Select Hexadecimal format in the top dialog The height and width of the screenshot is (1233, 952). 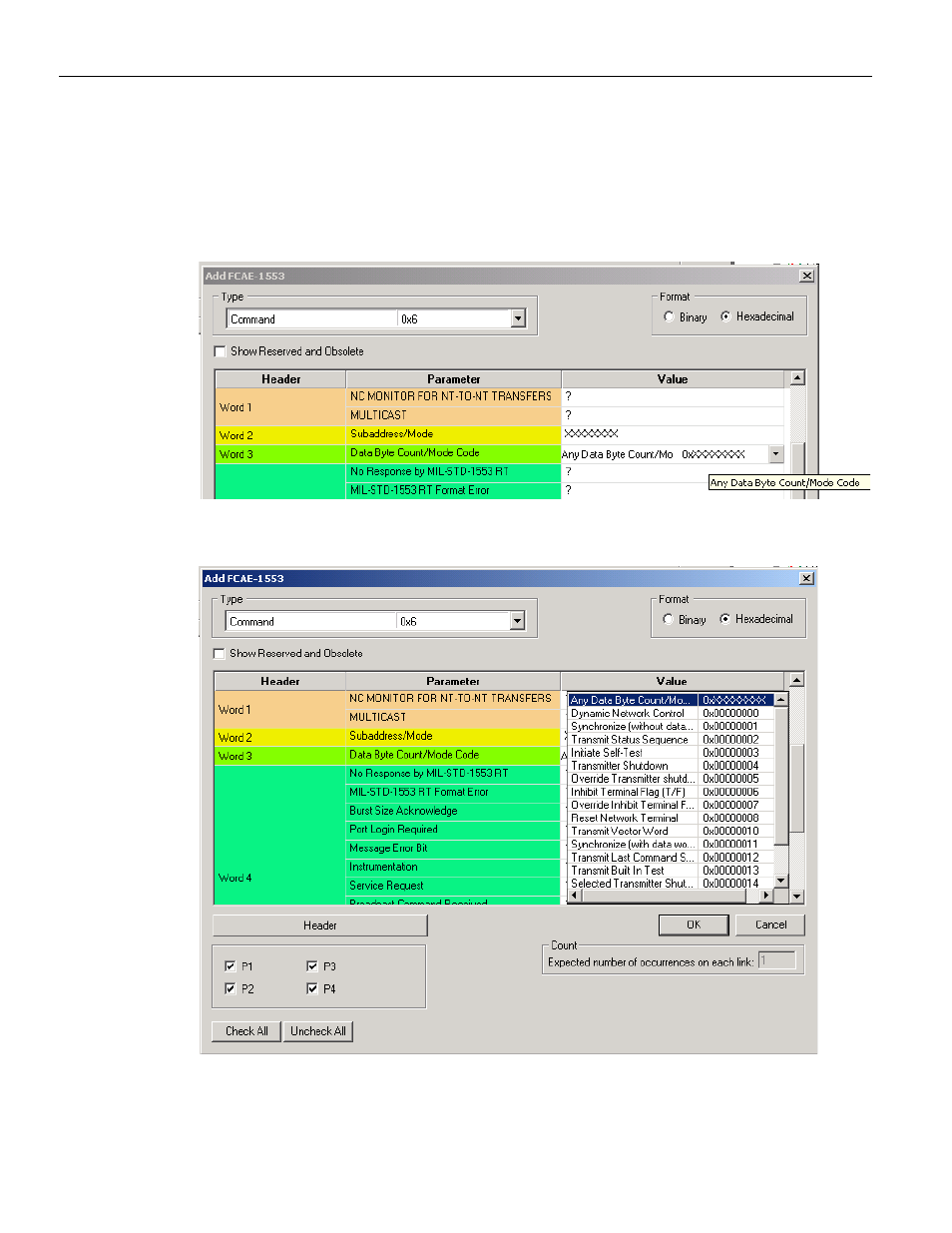725,316
